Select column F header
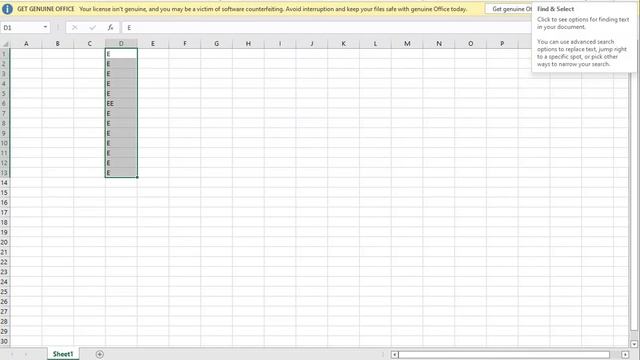Viewport: 640px width, 360px height. [184, 44]
